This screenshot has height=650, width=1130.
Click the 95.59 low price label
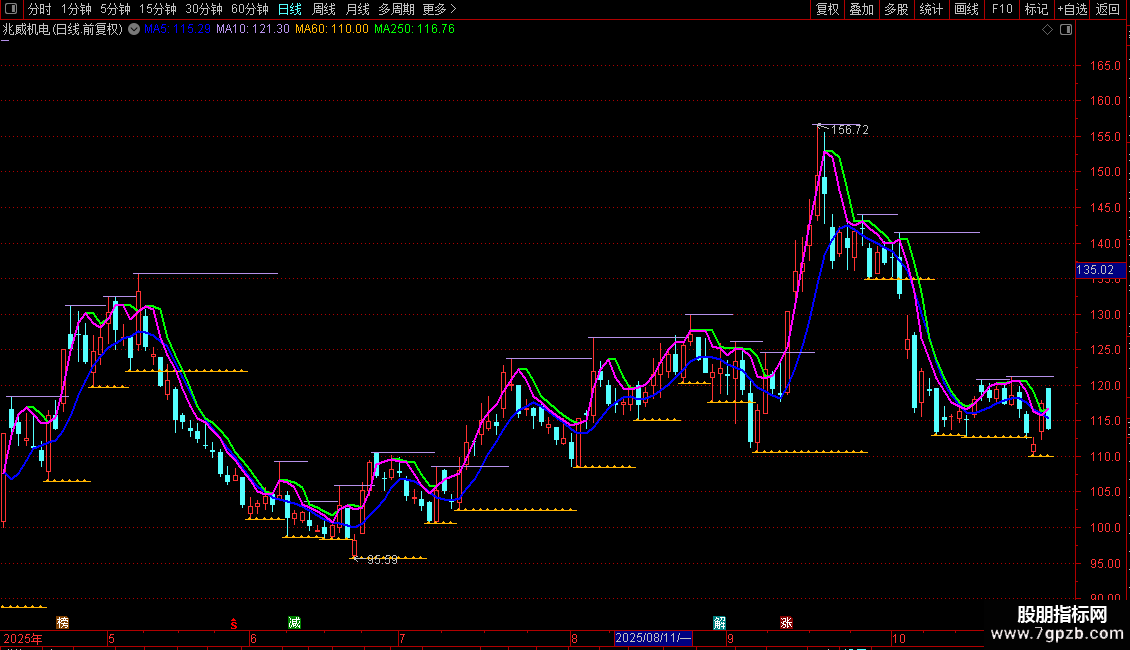(382, 560)
